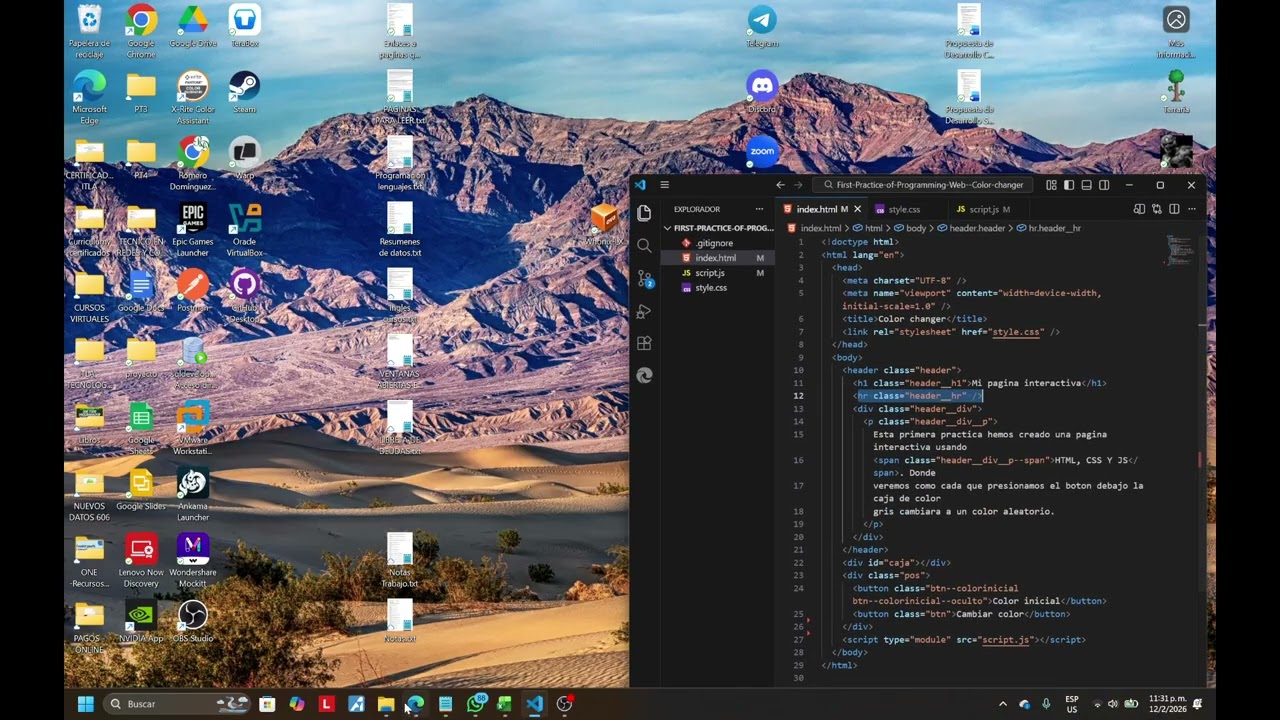The width and height of the screenshot is (1280, 720).
Task: Click the index.html breadcrumb segment
Action: (814, 228)
